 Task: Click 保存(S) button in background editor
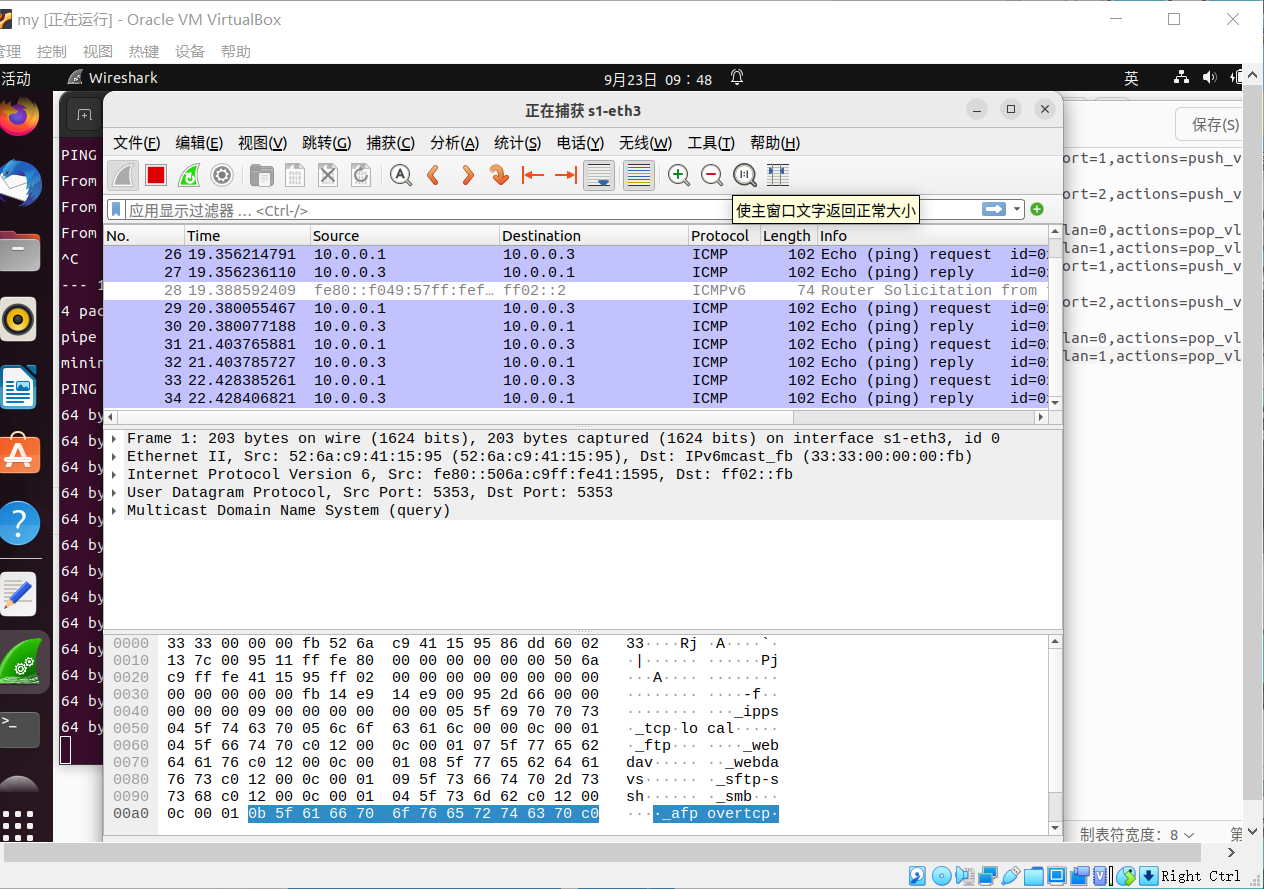click(1215, 125)
